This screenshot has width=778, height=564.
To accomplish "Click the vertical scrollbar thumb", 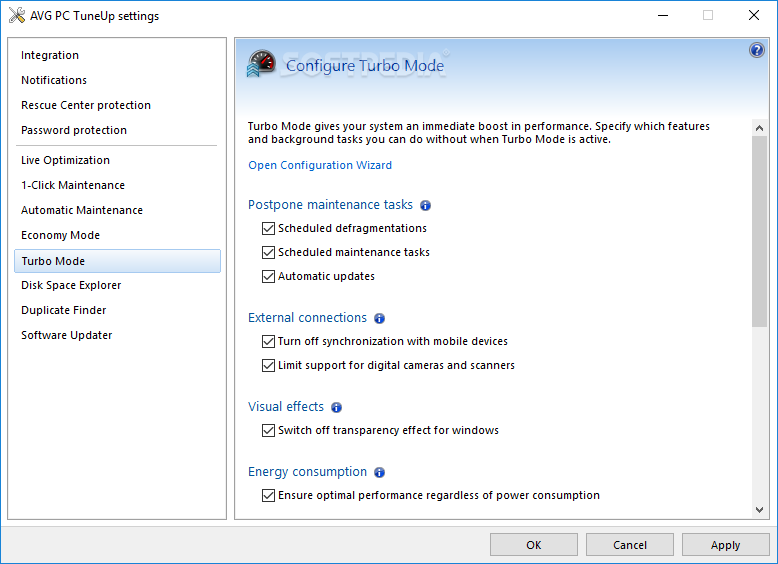I will [759, 232].
